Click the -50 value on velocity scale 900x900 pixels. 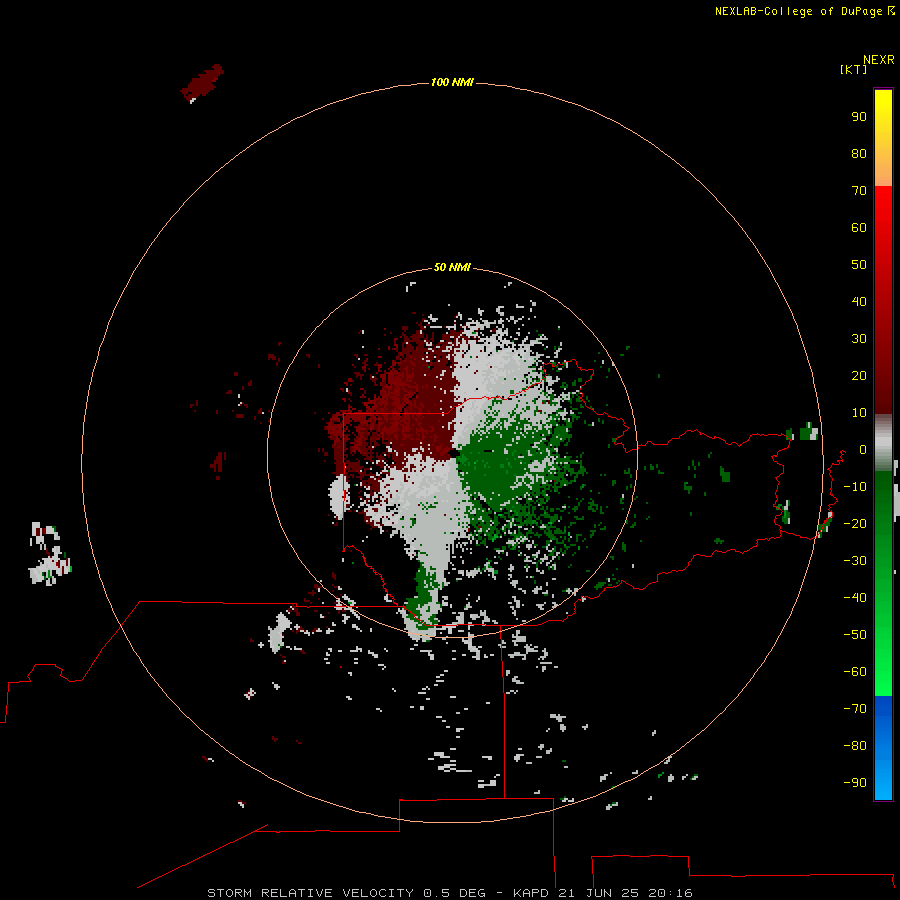[x=855, y=635]
